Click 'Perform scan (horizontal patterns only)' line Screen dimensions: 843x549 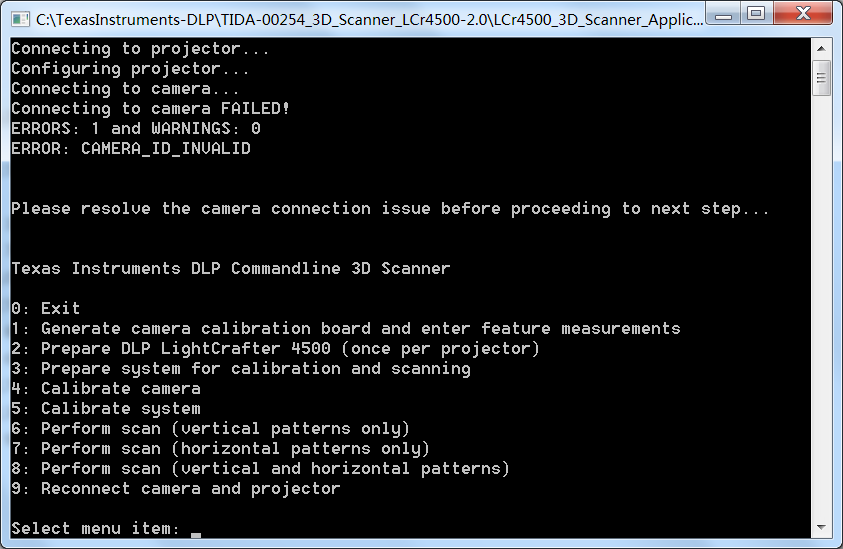(221, 448)
